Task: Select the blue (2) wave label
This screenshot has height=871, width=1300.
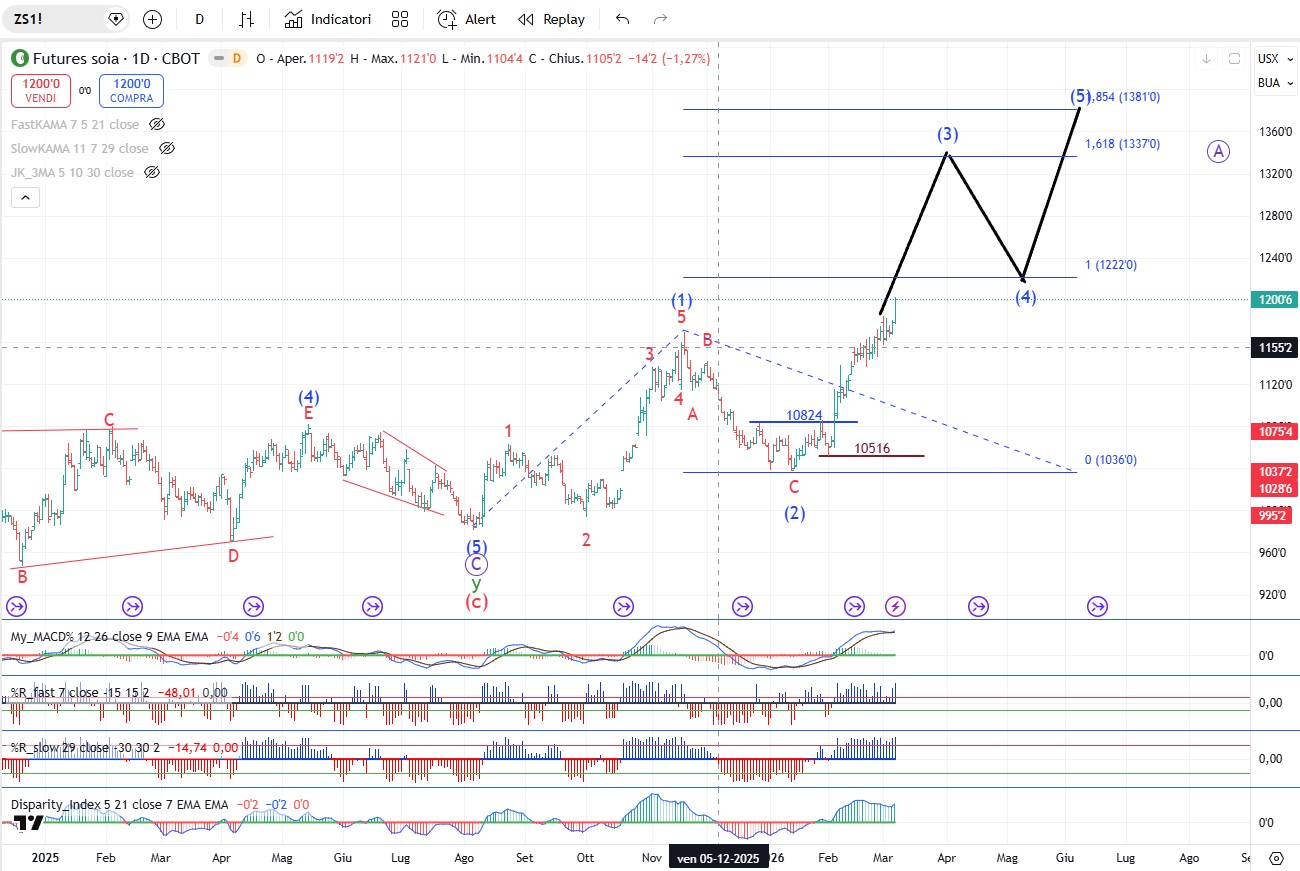Action: click(x=794, y=513)
